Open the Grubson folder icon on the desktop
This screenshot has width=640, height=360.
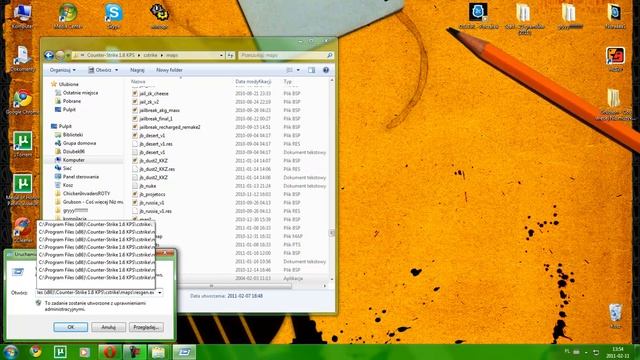coord(614,105)
